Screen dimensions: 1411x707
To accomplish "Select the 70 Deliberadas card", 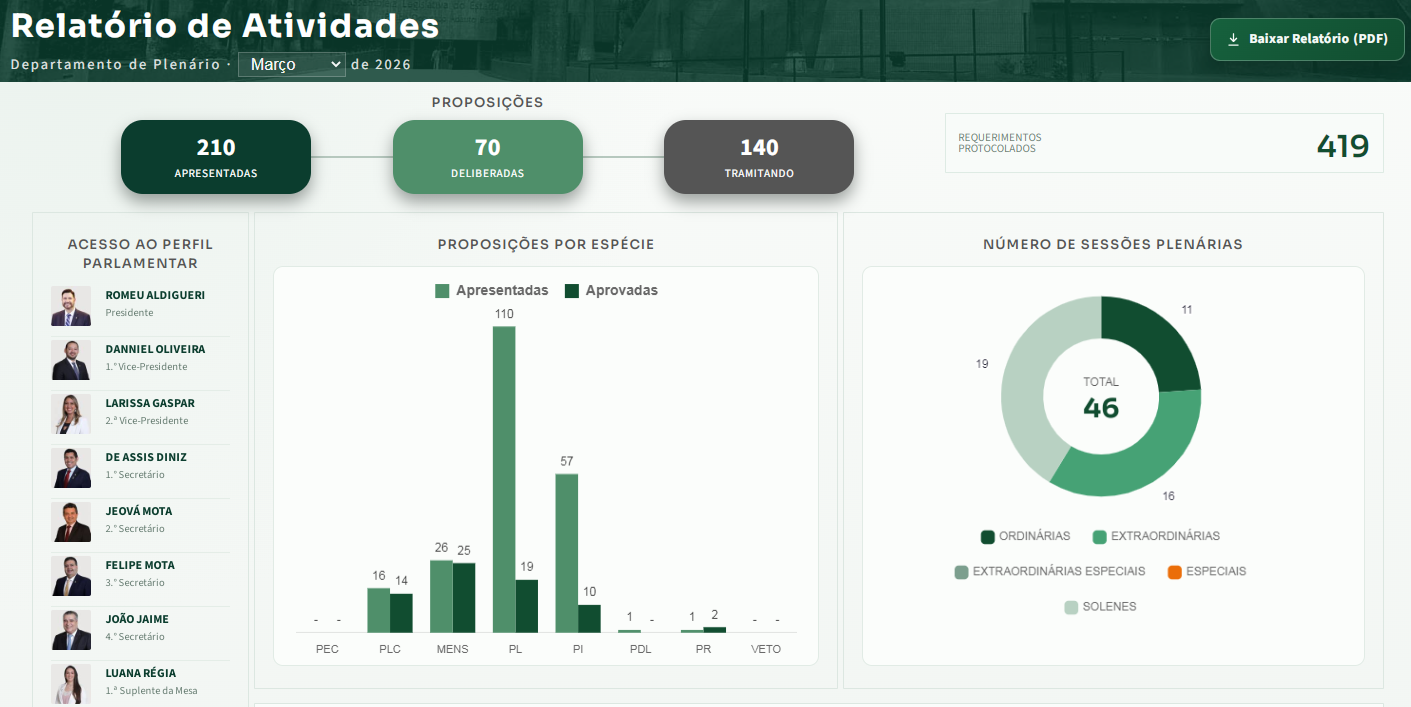I will click(487, 157).
